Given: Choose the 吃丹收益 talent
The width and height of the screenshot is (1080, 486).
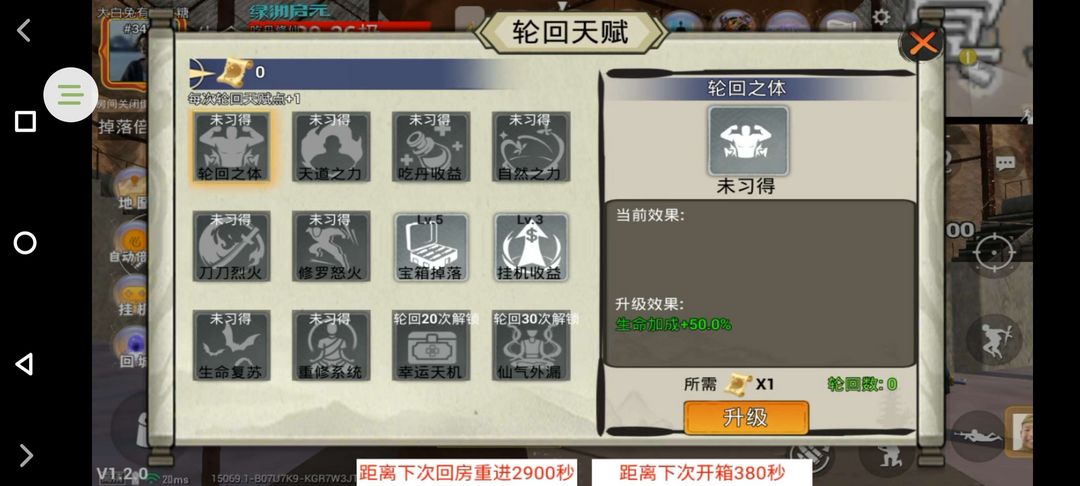Looking at the screenshot, I should [431, 147].
